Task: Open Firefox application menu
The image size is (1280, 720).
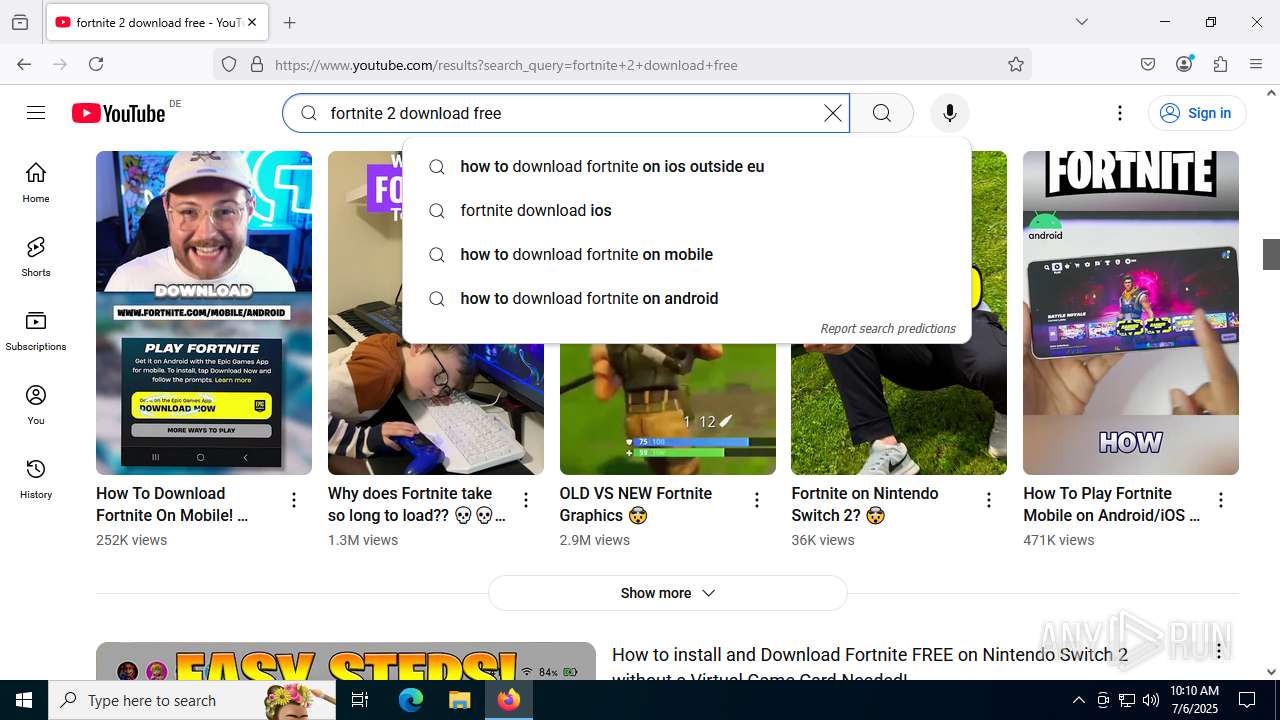Action: [1256, 64]
